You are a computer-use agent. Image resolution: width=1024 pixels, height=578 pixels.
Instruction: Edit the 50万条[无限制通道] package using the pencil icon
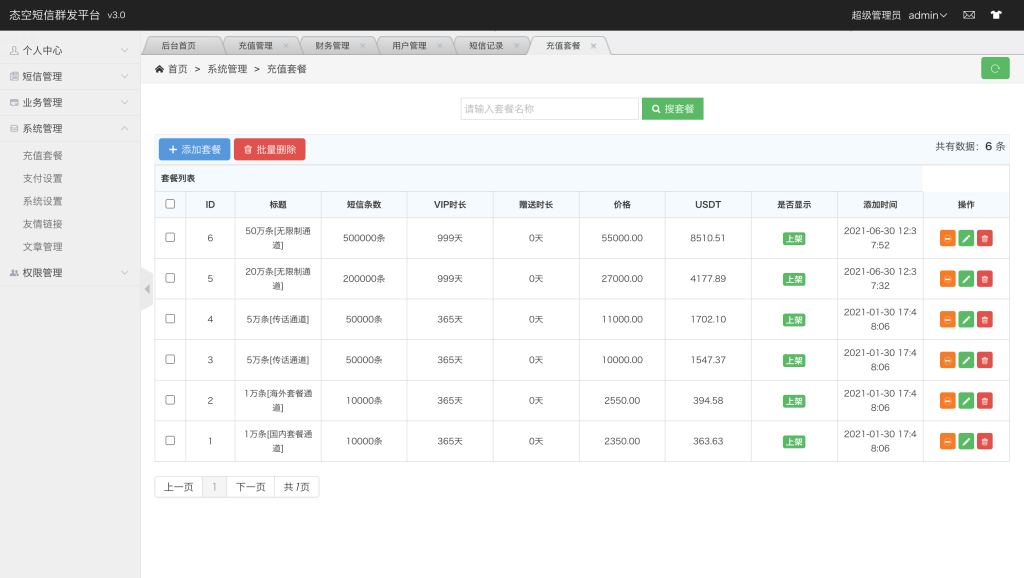[965, 238]
